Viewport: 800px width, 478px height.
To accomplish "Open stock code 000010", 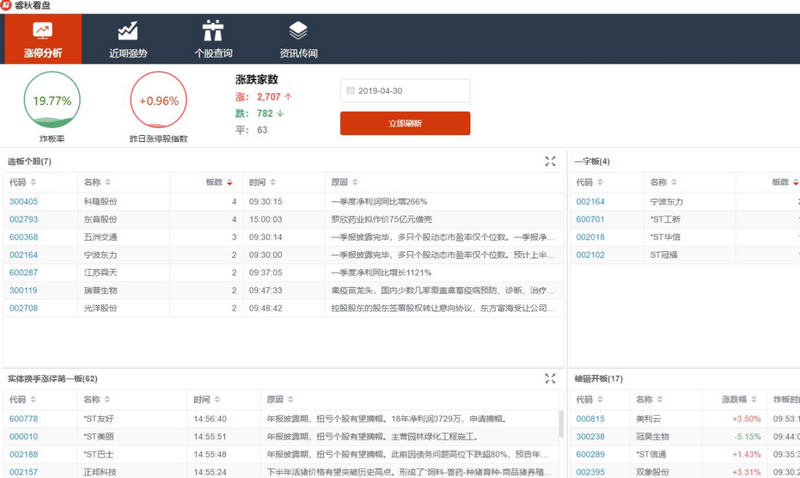I will click(x=23, y=437).
